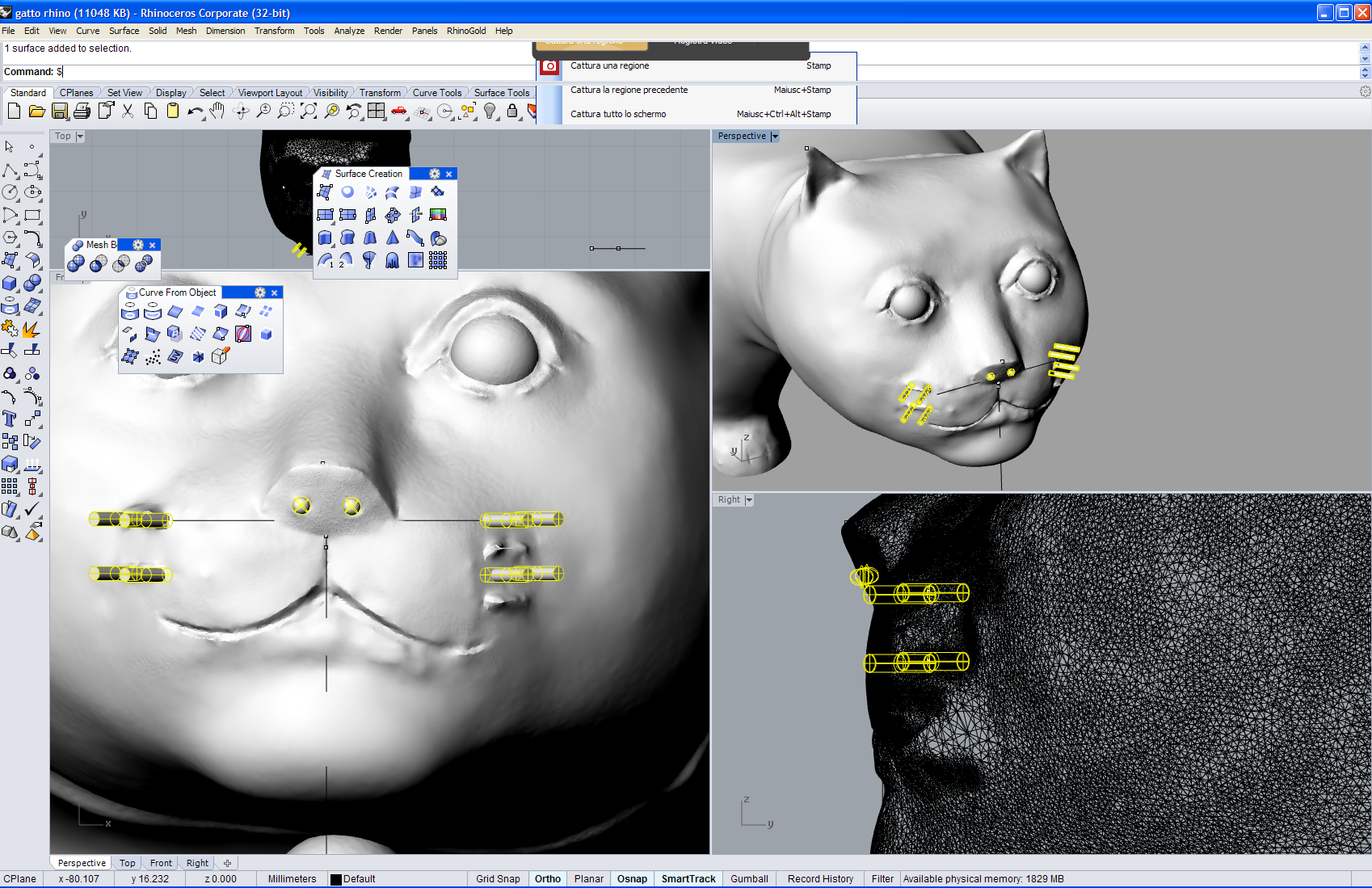
Task: Toggle Osnap in status bar
Action: tap(632, 879)
